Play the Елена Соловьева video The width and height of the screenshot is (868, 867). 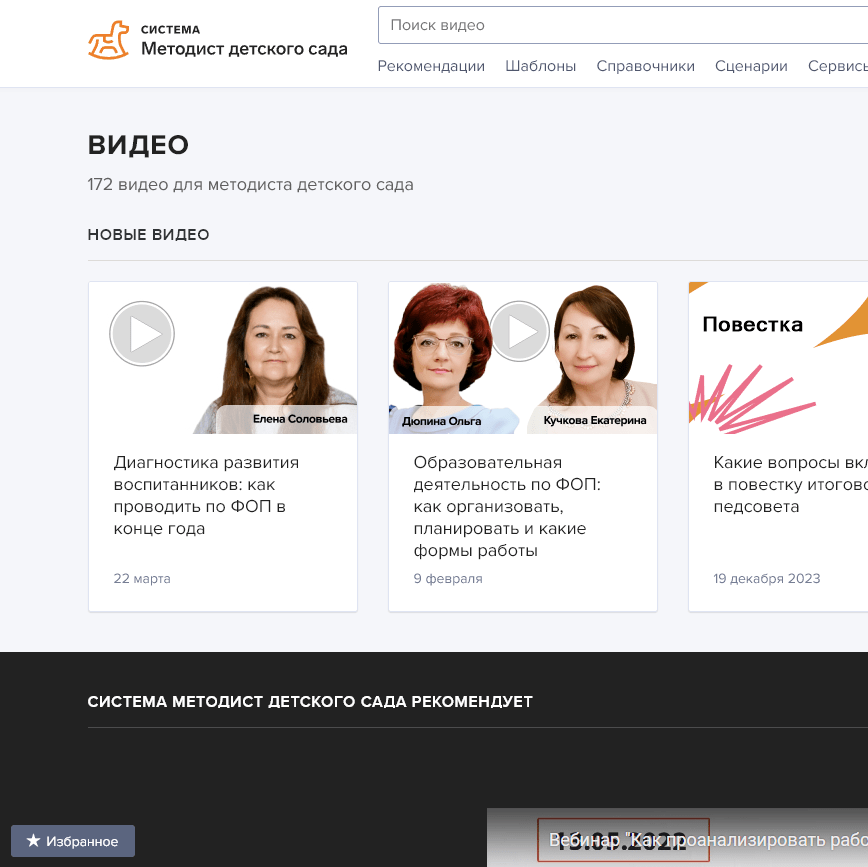click(142, 333)
